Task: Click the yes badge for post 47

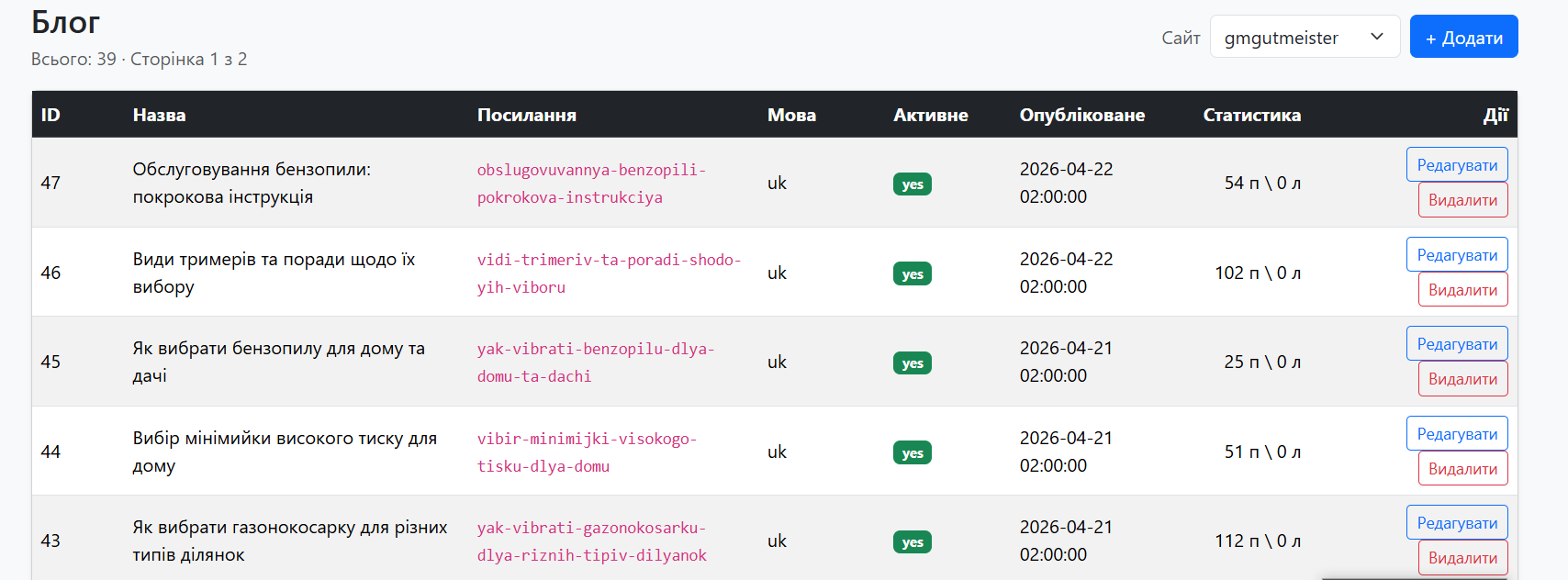Action: (x=913, y=184)
